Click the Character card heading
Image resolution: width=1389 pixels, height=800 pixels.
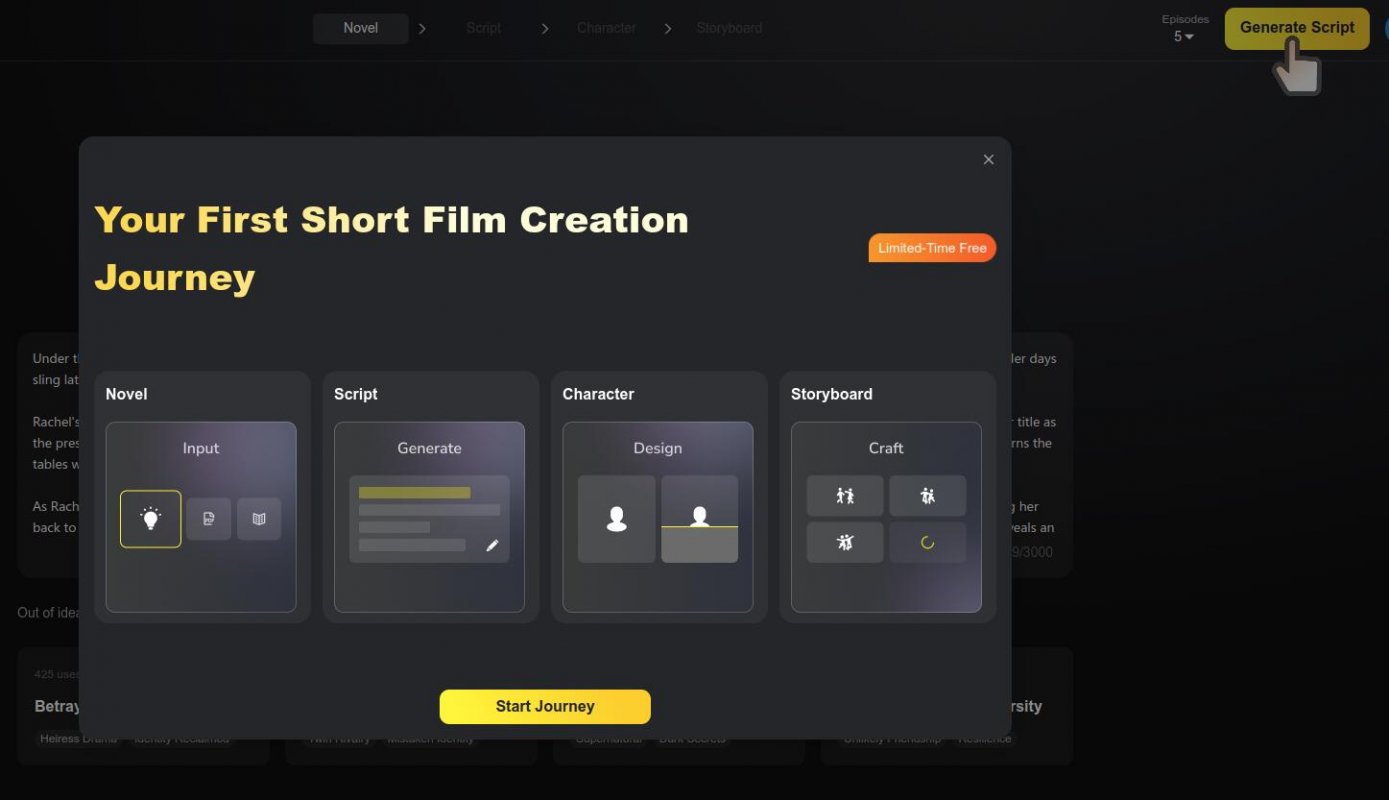pyautogui.click(x=598, y=394)
